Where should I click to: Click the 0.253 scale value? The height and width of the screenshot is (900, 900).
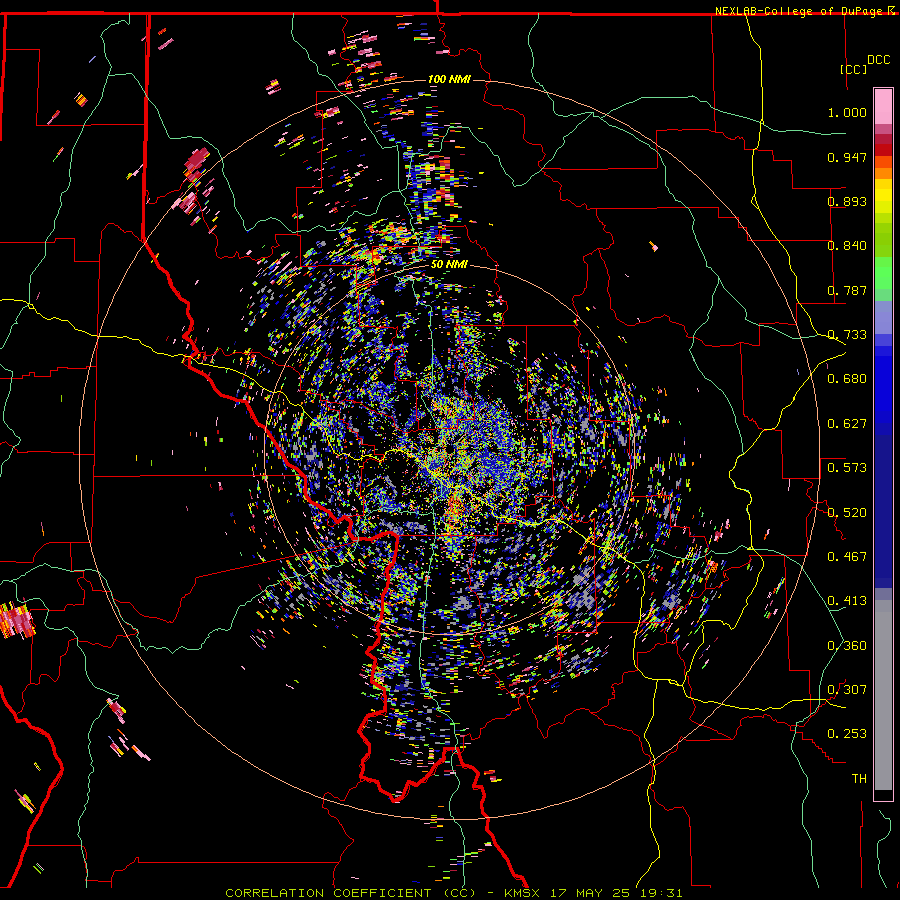click(x=847, y=734)
